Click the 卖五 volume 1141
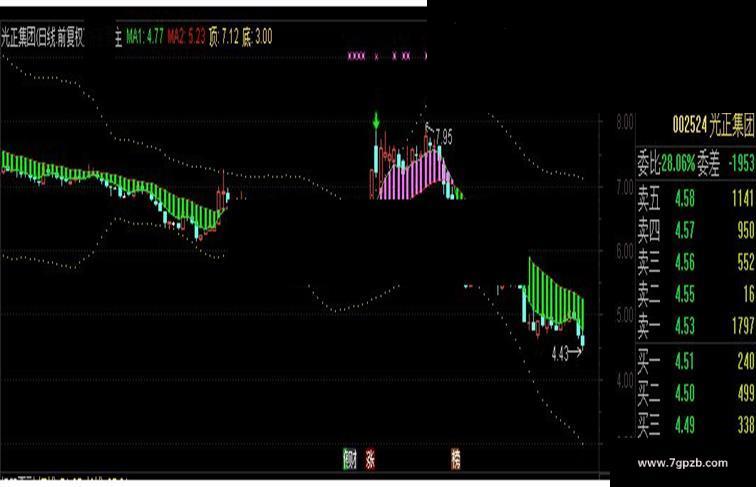Viewport: 756px width, 487px height. (743, 199)
